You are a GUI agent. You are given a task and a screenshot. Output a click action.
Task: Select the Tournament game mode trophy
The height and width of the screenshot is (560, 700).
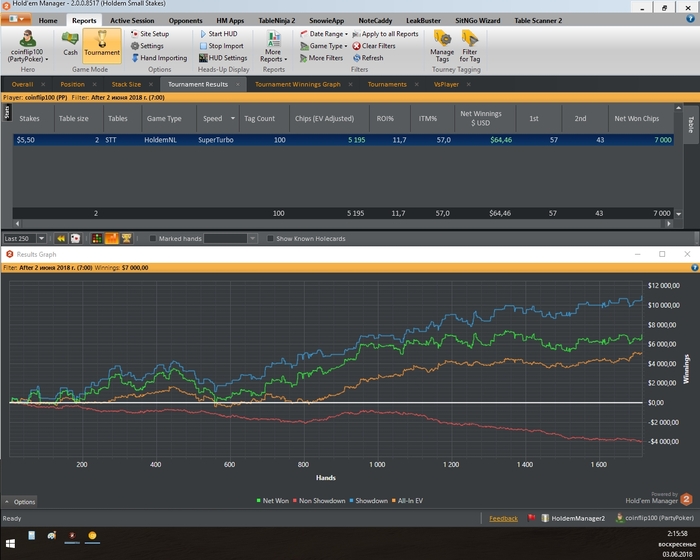click(102, 44)
